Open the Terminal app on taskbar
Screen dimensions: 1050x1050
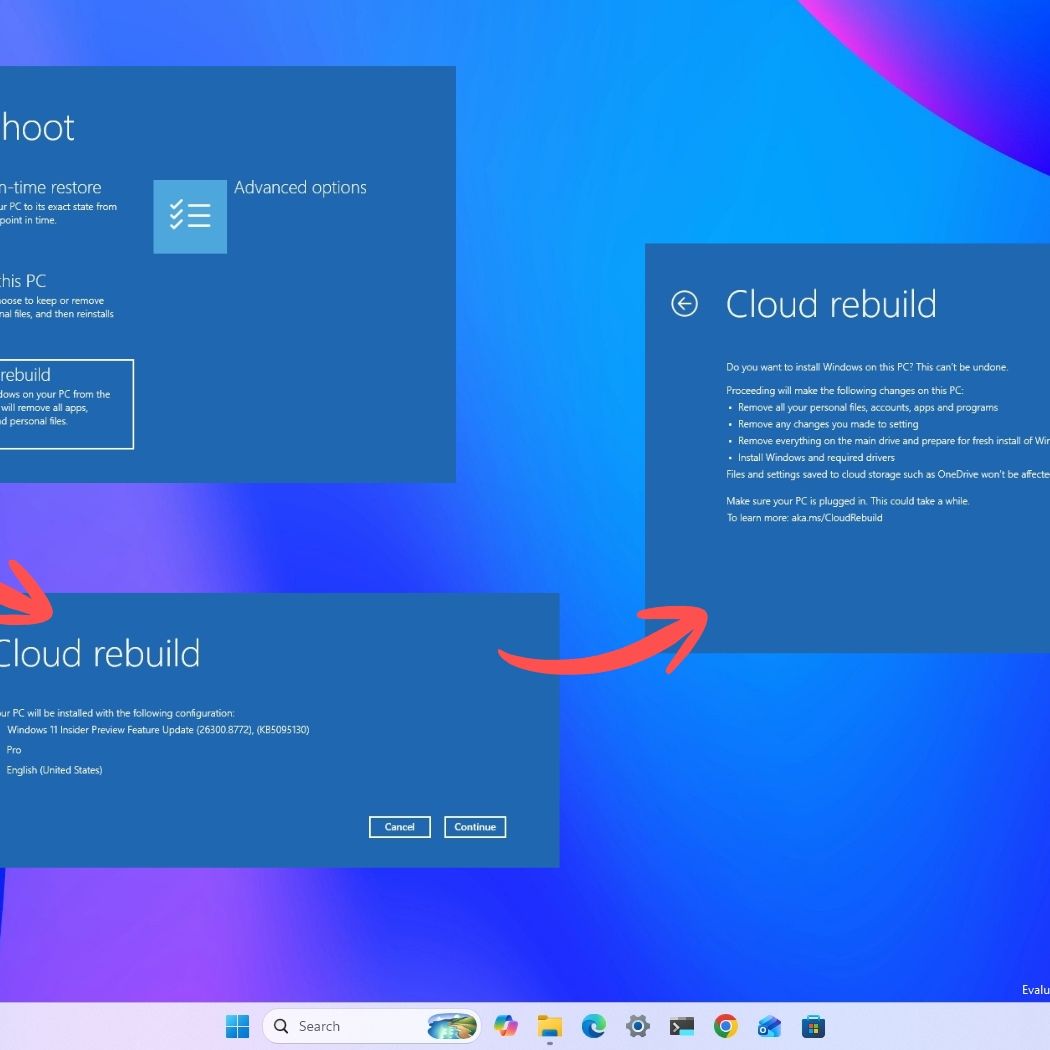point(682,1026)
